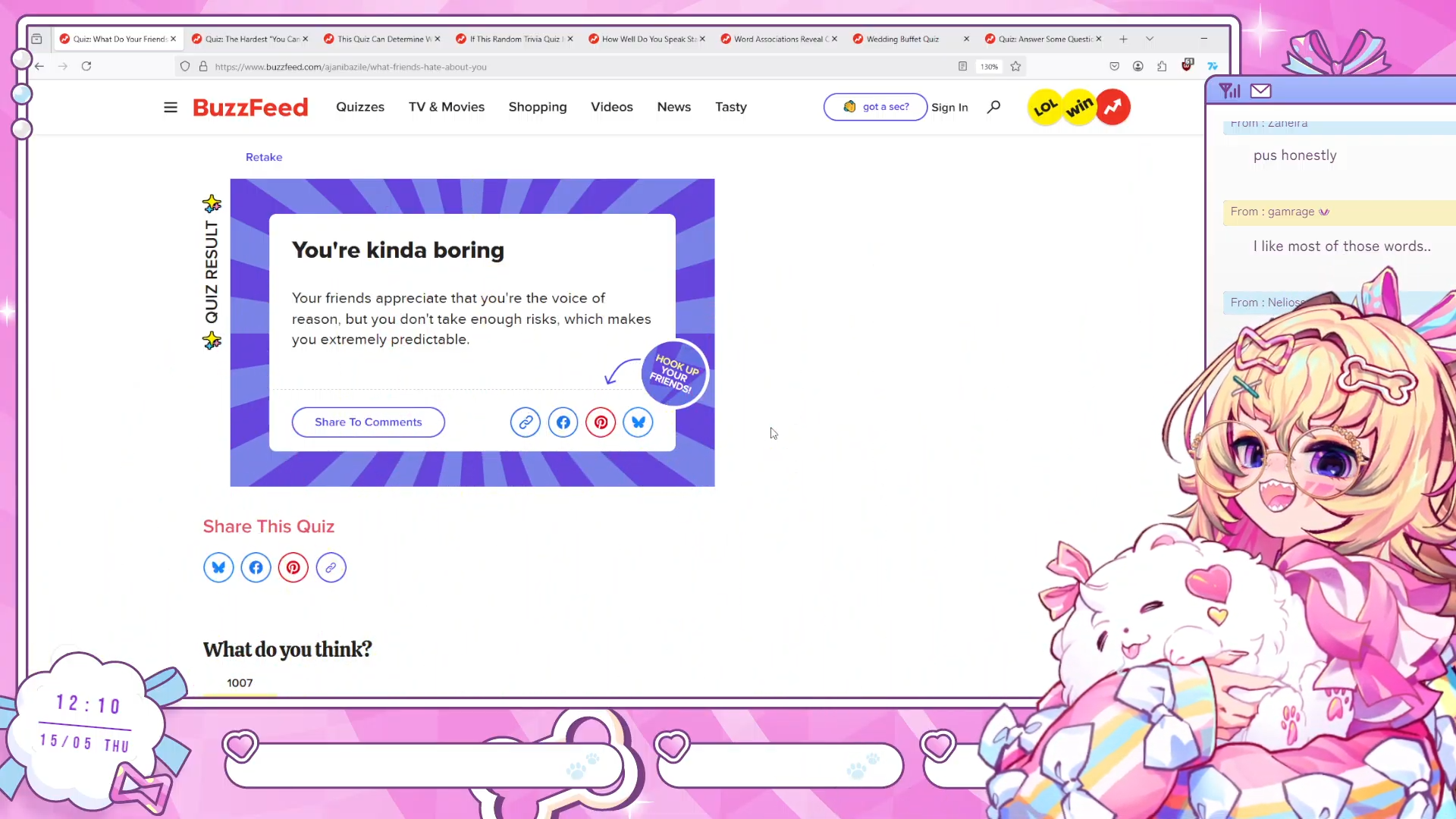Toggle reader view icon in address bar
Image resolution: width=1456 pixels, height=819 pixels.
coord(962,67)
